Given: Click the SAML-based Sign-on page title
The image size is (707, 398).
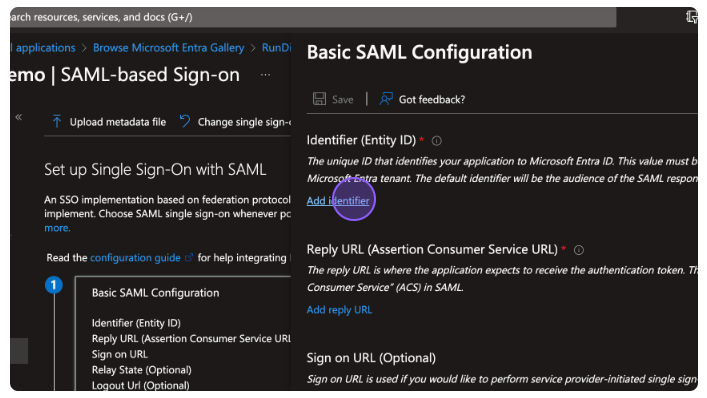Looking at the screenshot, I should [x=150, y=75].
